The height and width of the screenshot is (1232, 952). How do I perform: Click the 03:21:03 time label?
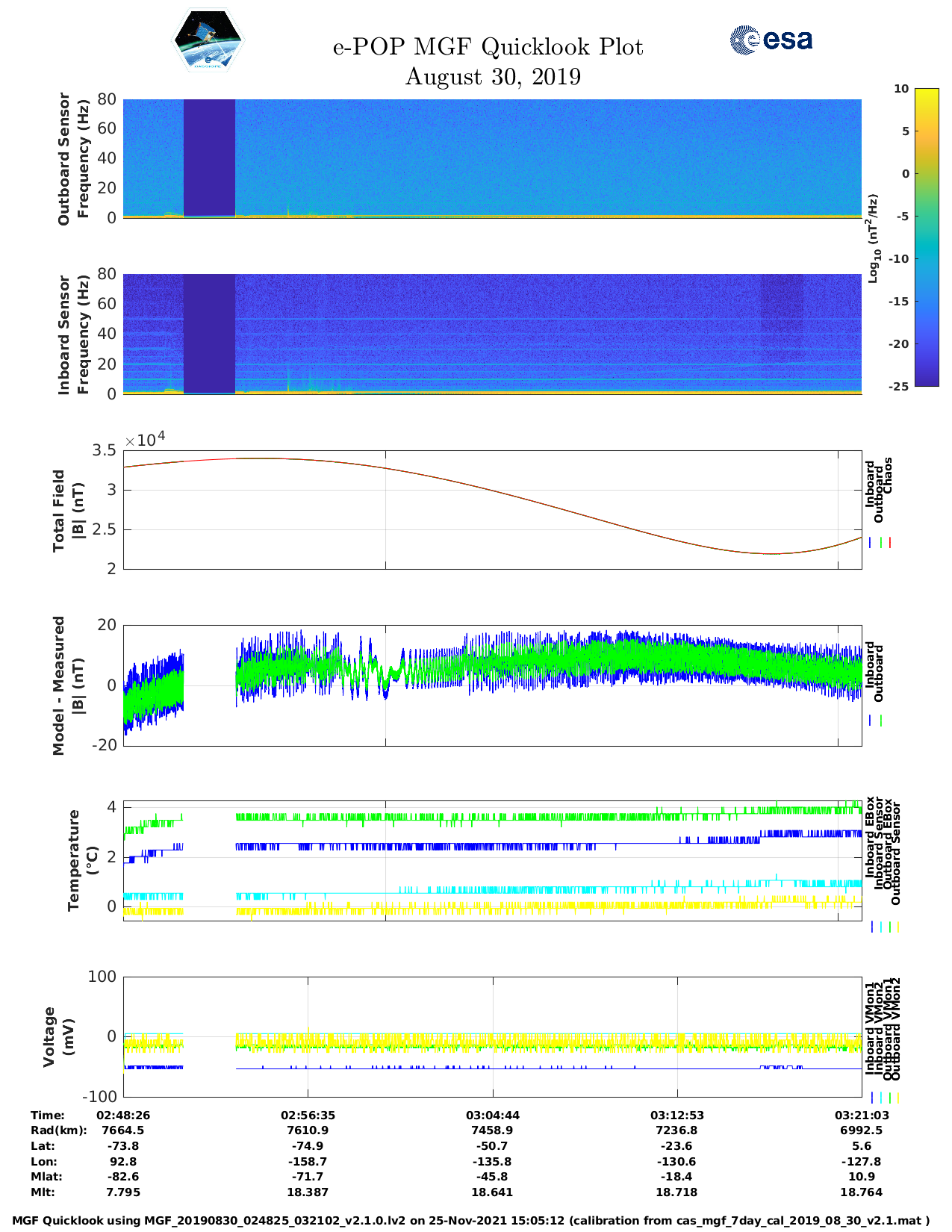861,1115
